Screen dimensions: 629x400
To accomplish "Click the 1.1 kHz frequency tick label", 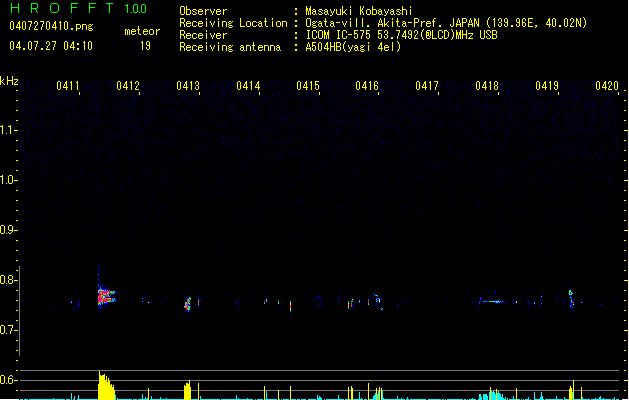I will (7, 130).
